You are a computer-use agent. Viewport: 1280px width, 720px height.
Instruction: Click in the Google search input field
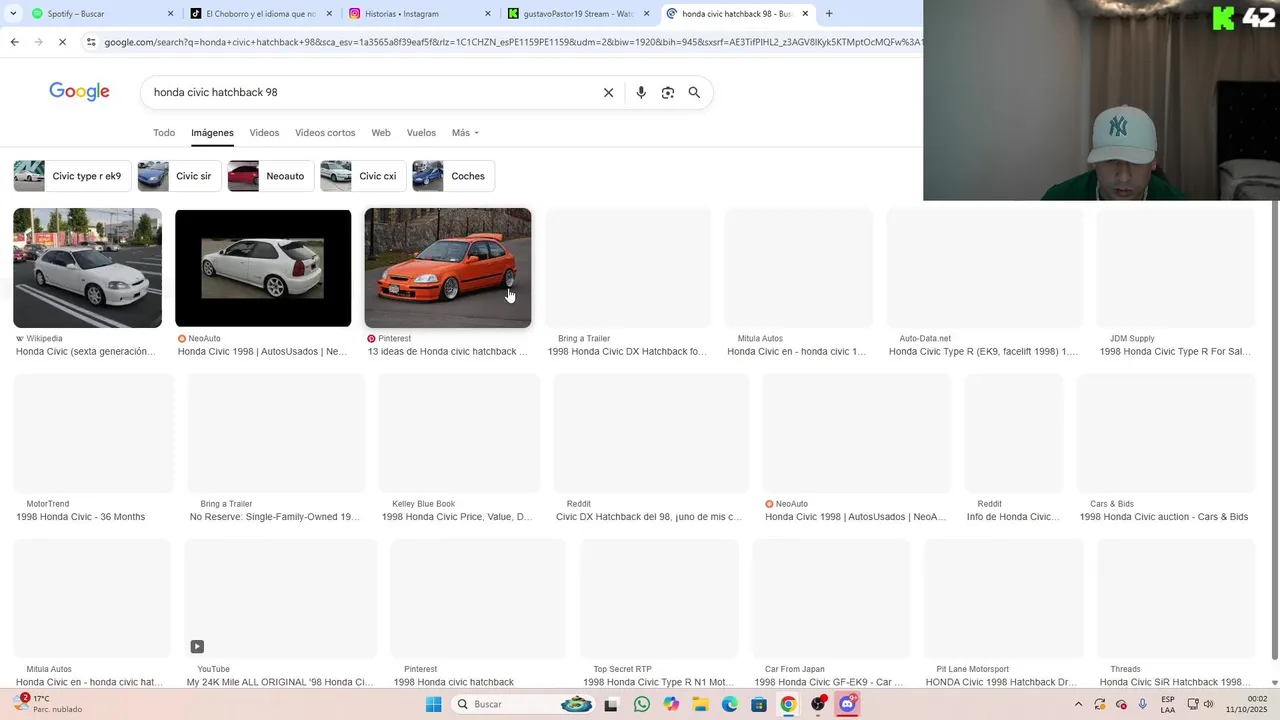click(x=370, y=92)
